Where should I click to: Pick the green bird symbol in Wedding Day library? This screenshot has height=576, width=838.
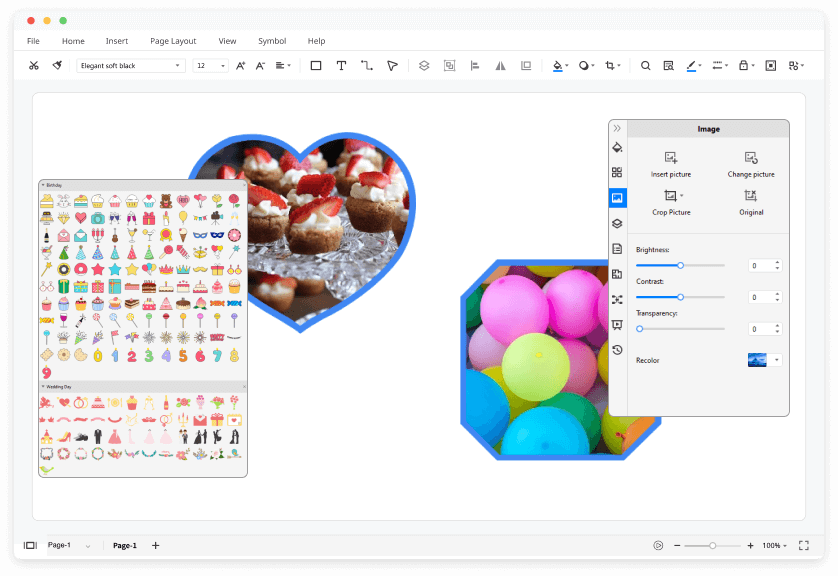pos(46,470)
